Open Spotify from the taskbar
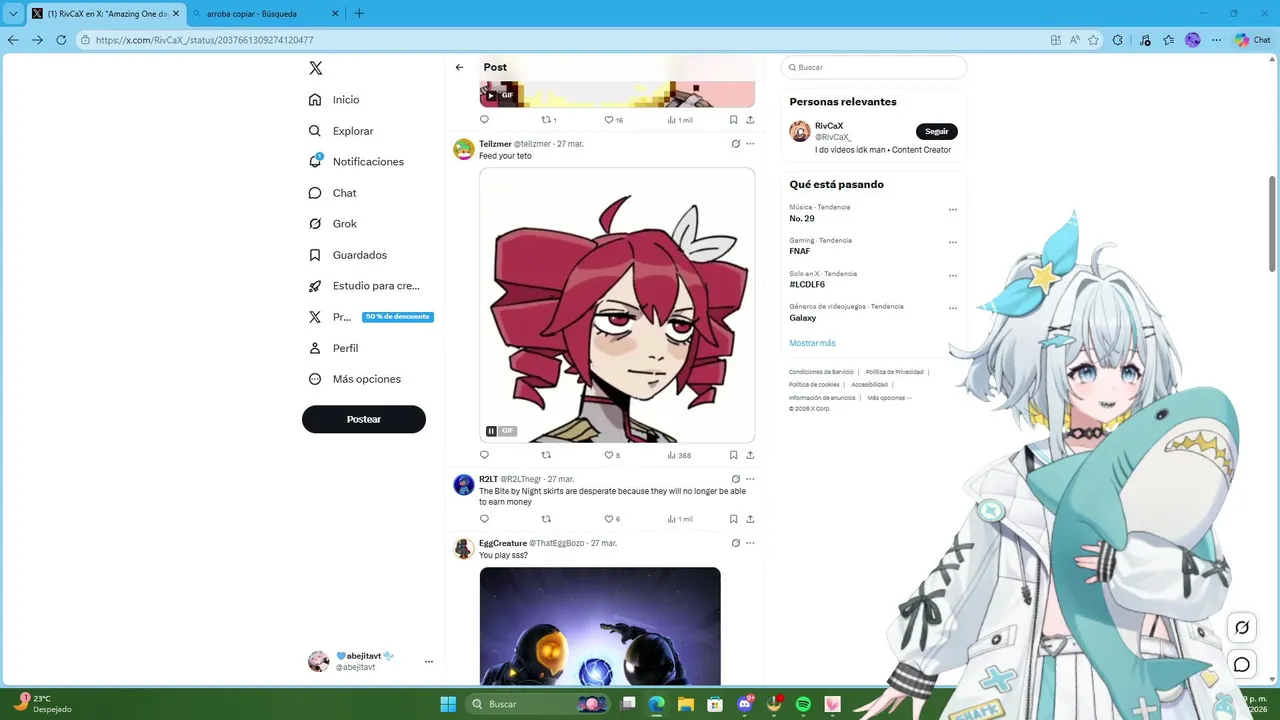 pyautogui.click(x=803, y=704)
